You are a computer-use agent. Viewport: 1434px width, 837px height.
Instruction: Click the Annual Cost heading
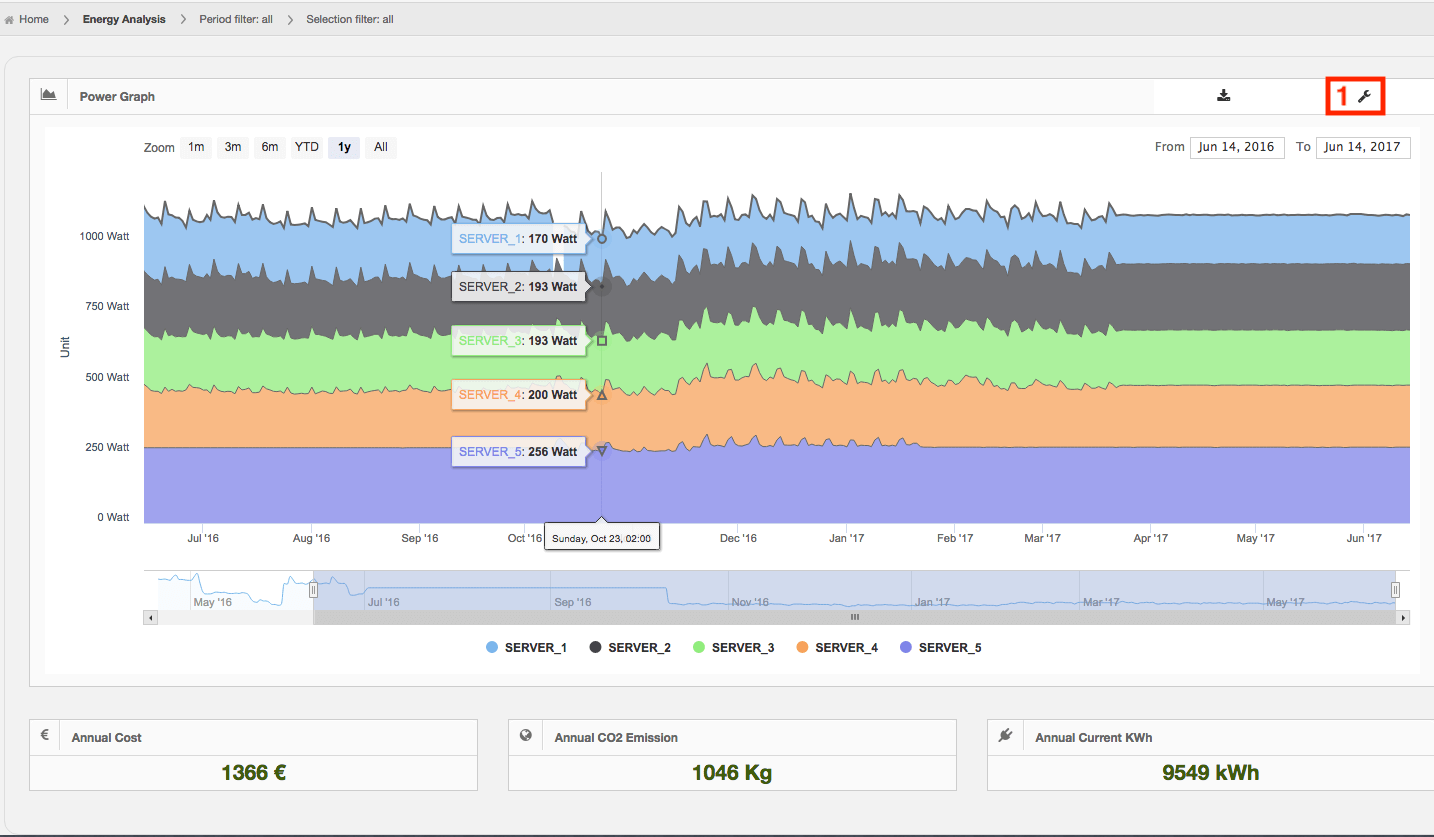coord(107,738)
